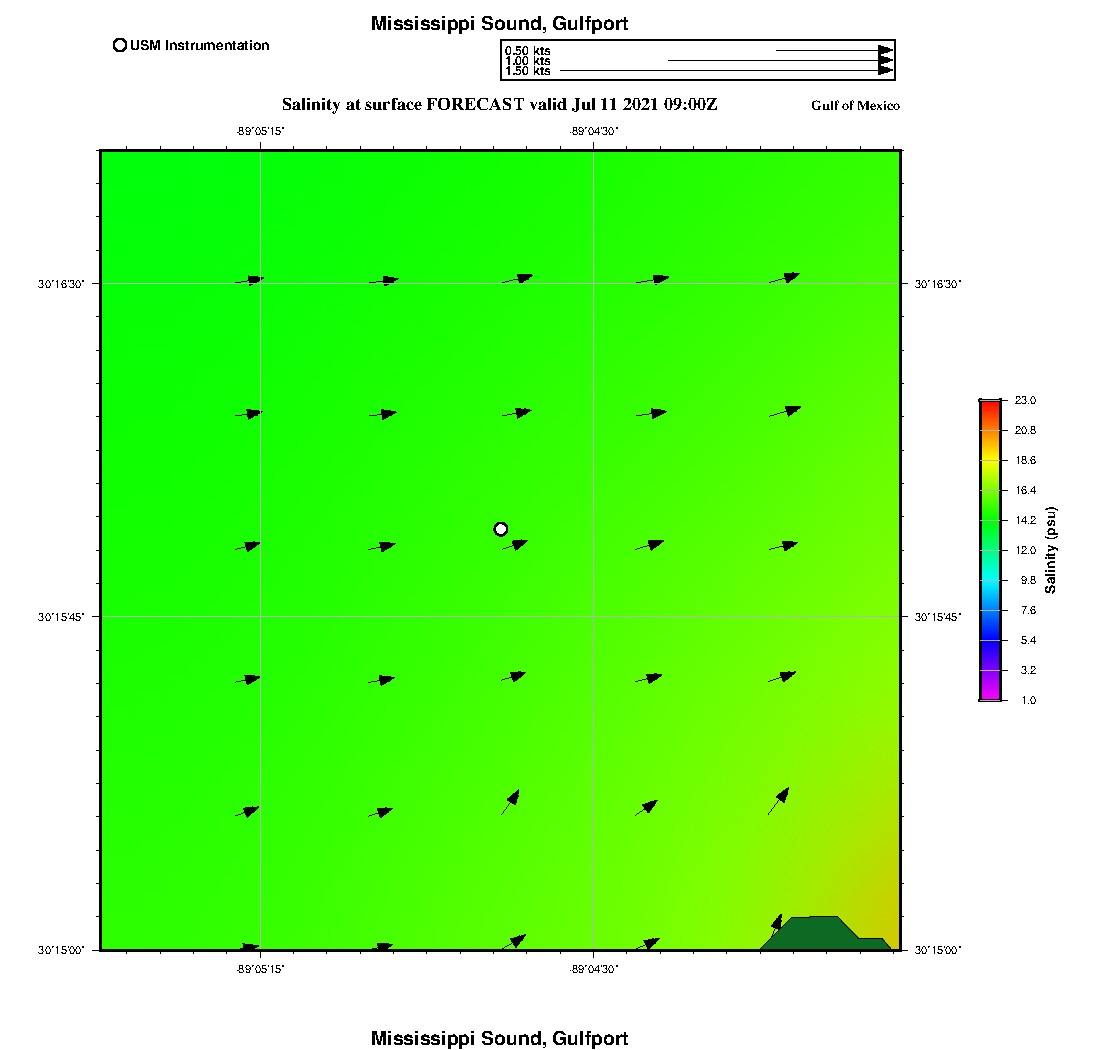
Task: Click the 'Salinity at surface FORECAST' heading
Action: (499, 104)
